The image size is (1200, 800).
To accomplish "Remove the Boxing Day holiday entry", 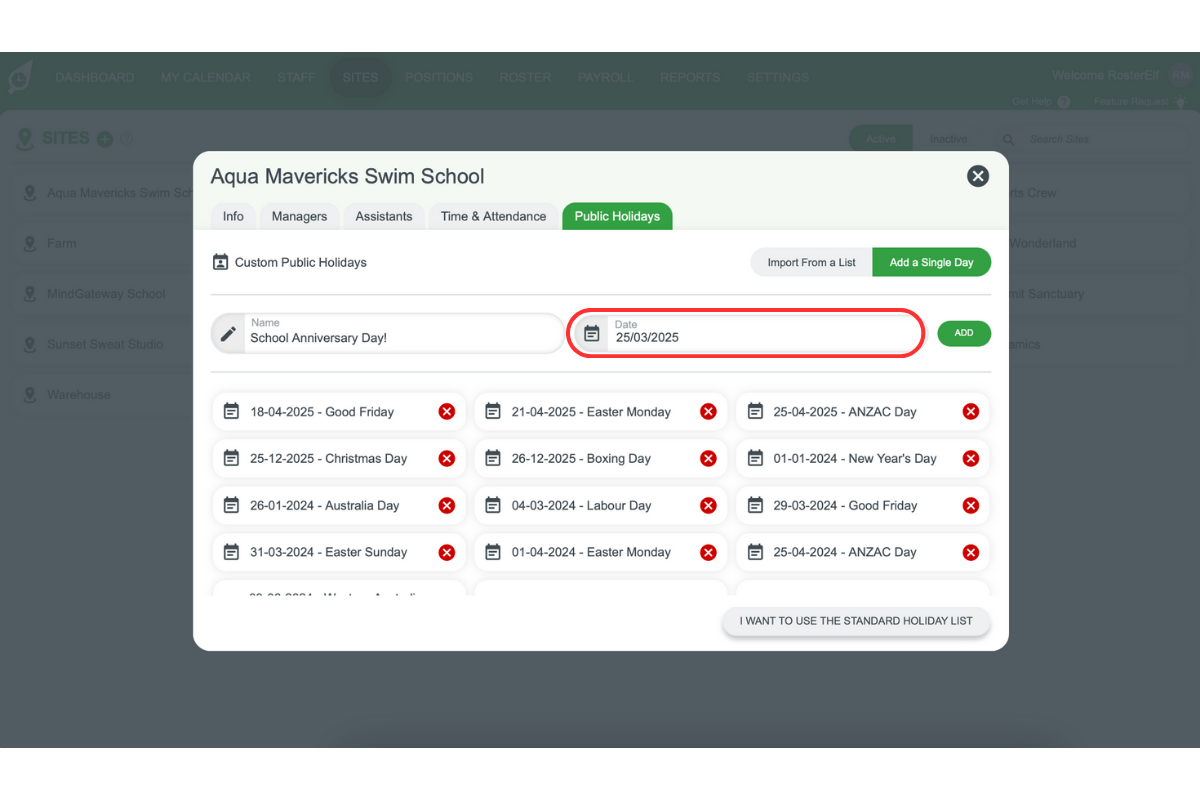I will tap(708, 459).
